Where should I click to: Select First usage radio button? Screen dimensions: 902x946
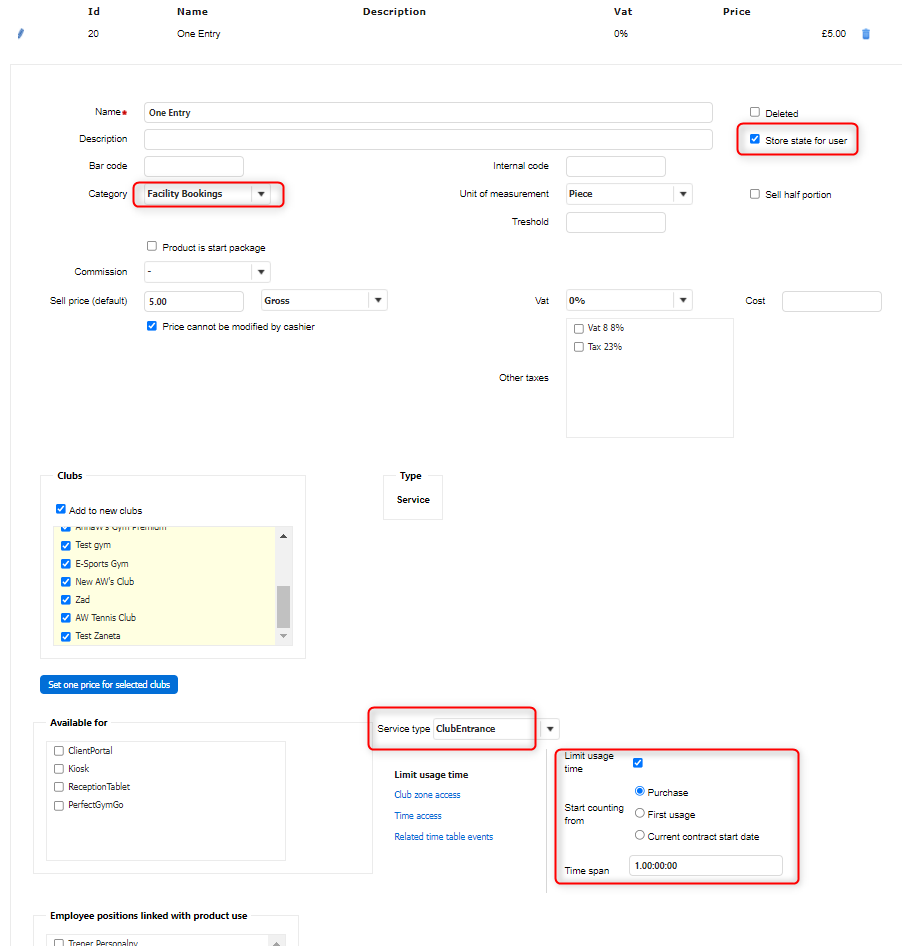click(640, 814)
